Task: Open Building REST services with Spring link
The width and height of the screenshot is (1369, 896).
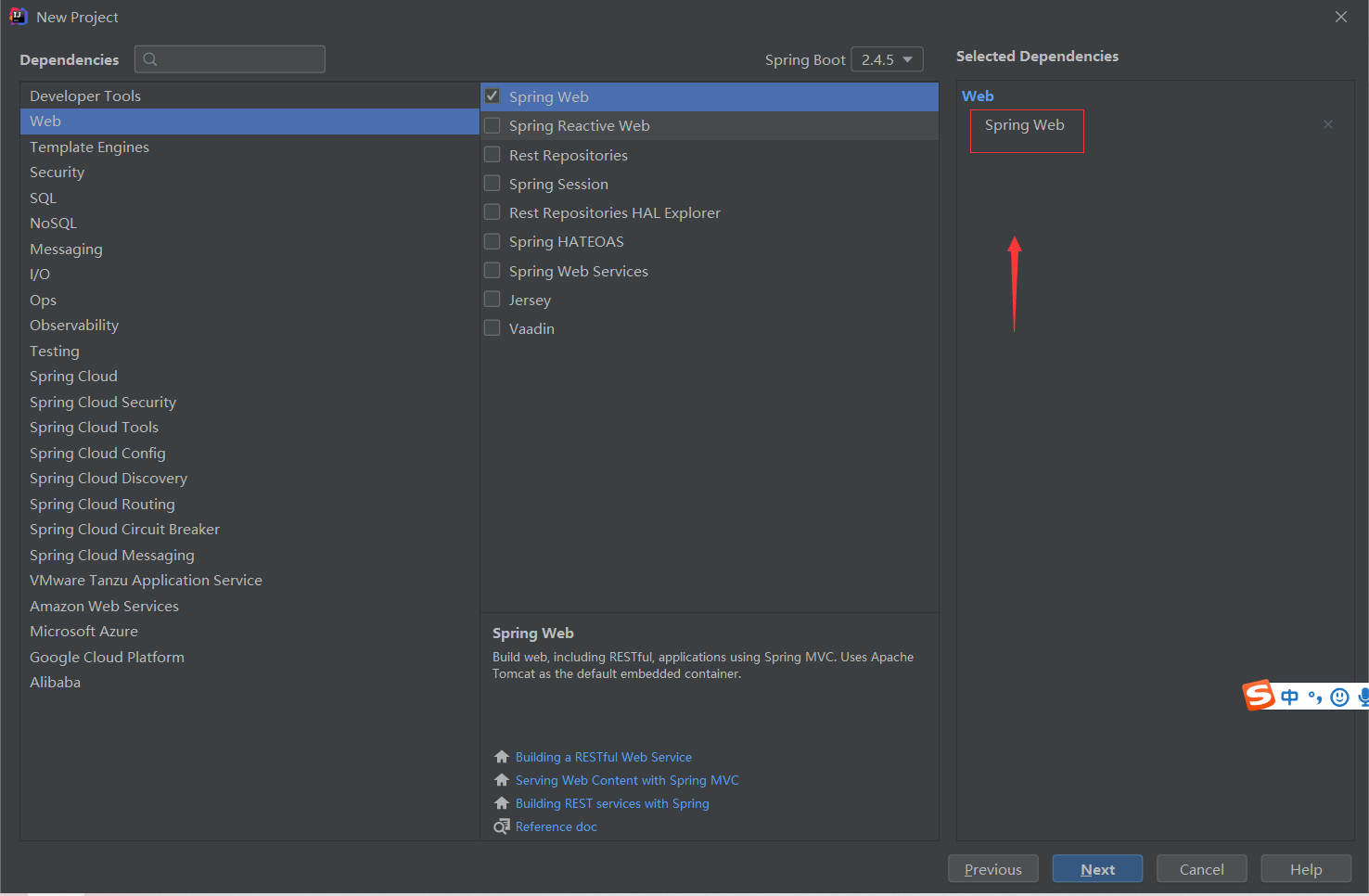Action: 612,803
